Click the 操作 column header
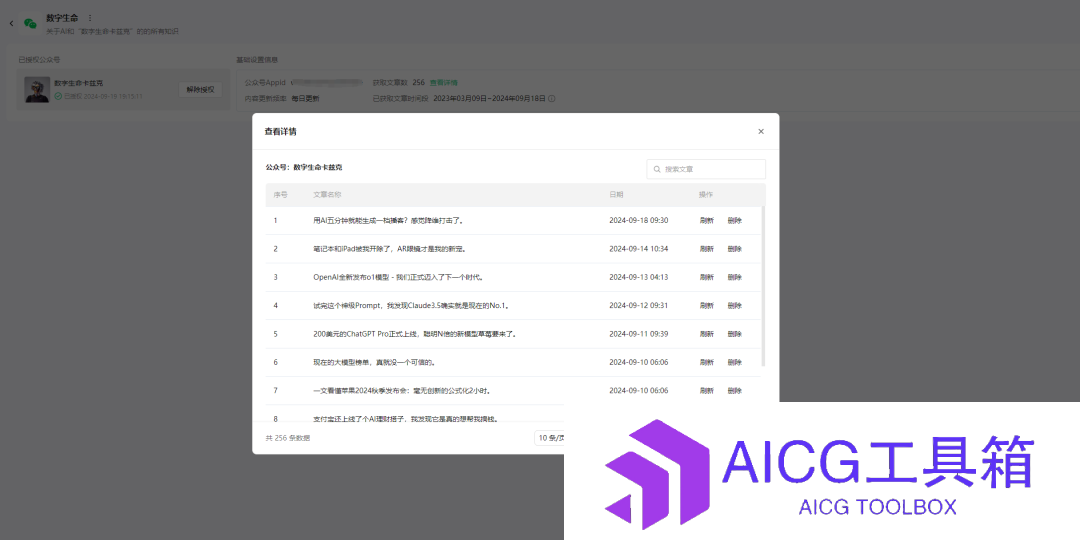The width and height of the screenshot is (1080, 540). click(x=706, y=195)
